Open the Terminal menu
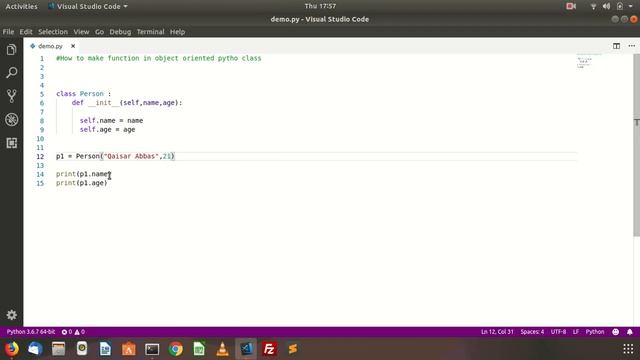The width and height of the screenshot is (640, 360). 150,32
